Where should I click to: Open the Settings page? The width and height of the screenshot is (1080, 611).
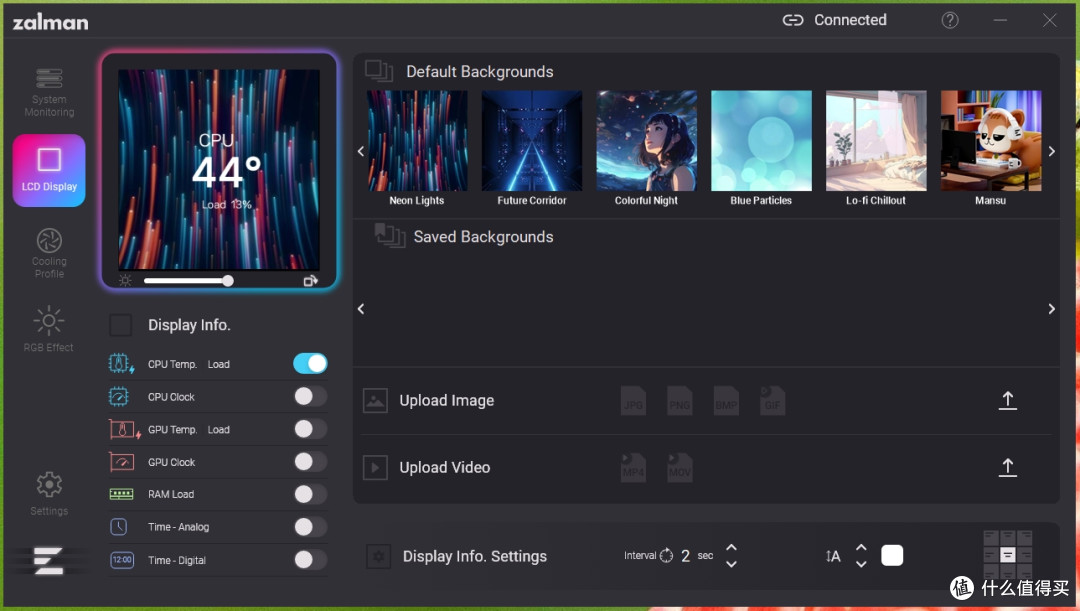[49, 493]
